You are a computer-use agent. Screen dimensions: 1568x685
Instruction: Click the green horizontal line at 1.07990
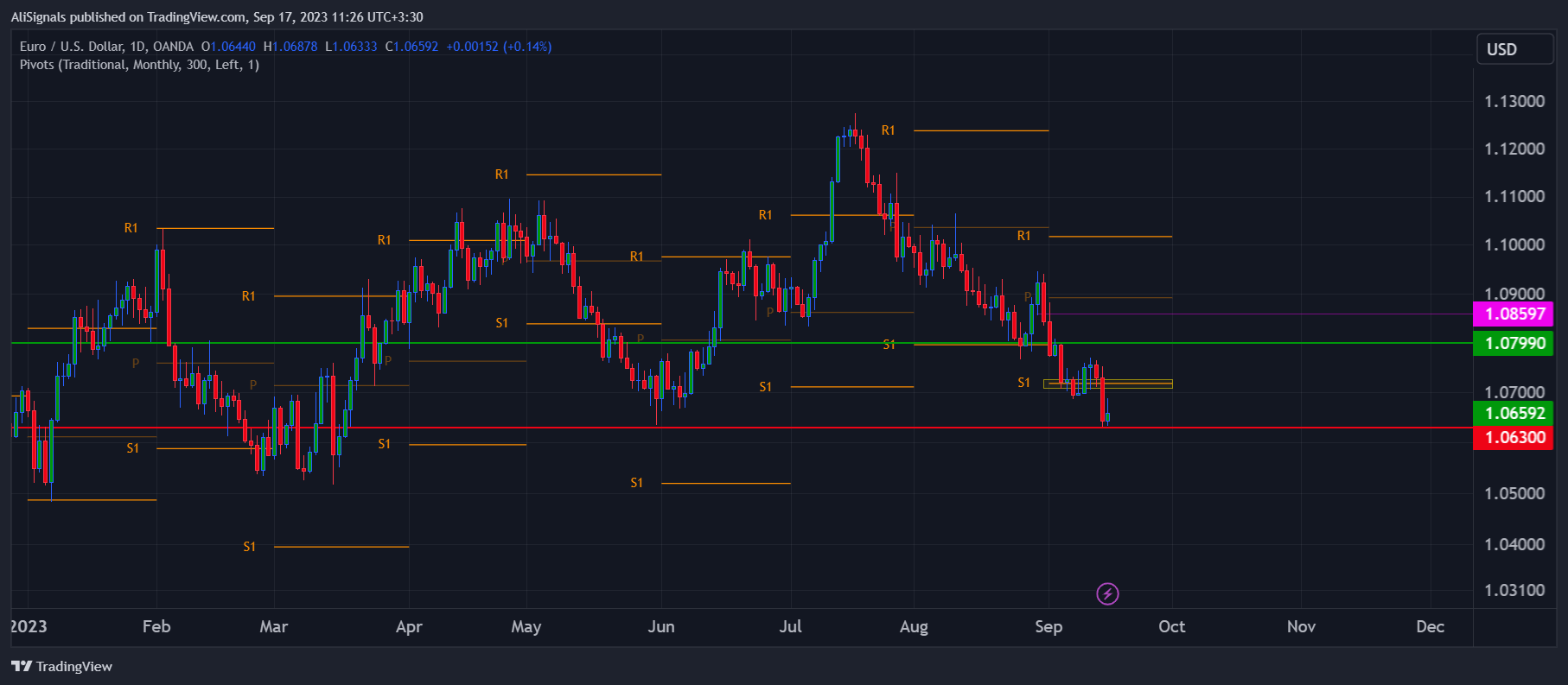741,343
